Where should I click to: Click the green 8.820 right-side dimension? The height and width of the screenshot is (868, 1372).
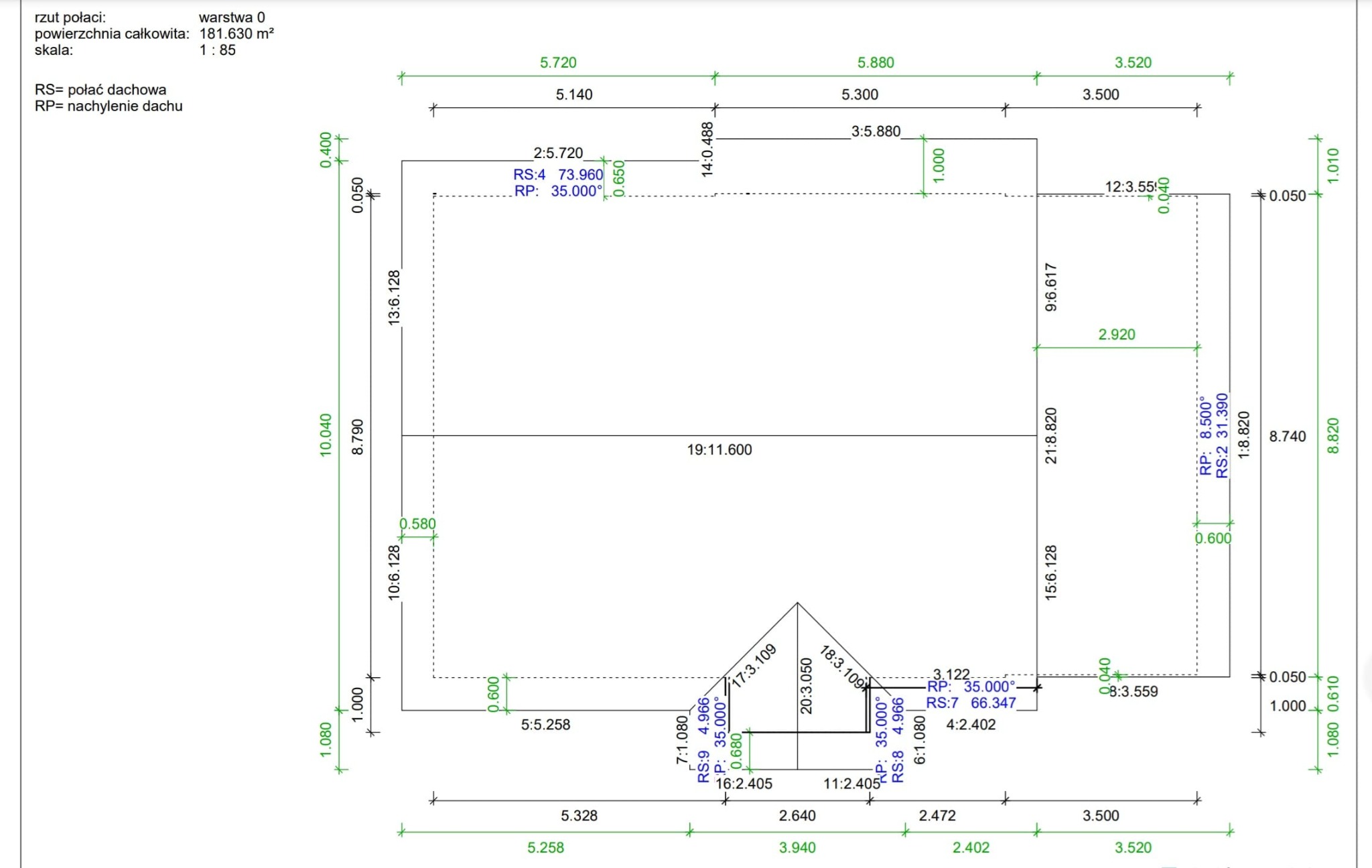[x=1333, y=435]
